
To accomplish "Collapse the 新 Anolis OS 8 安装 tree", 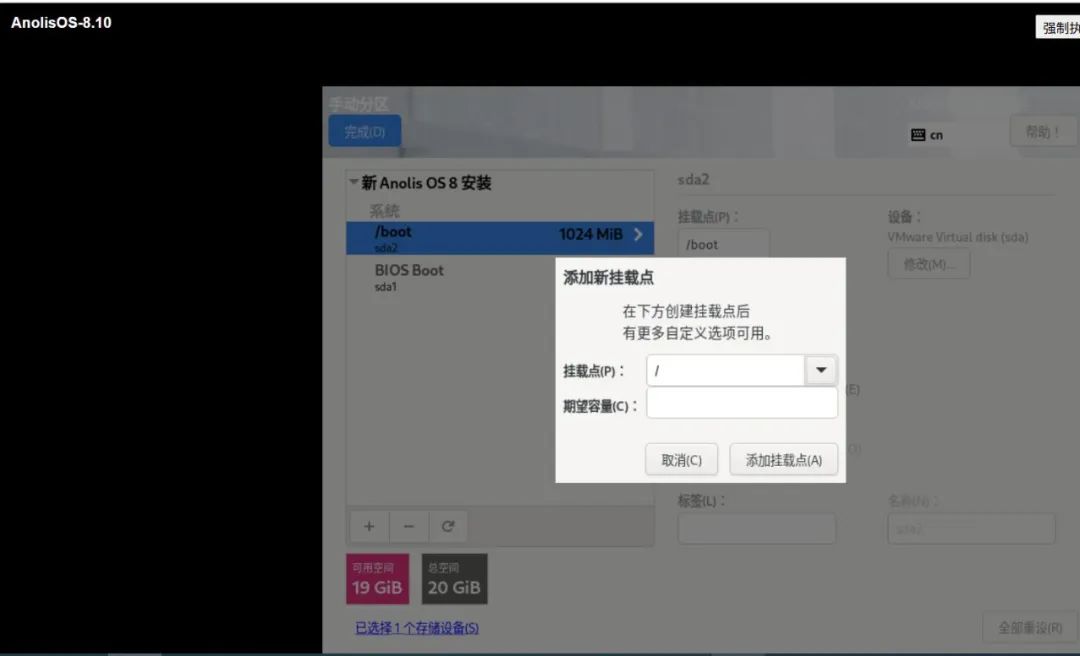I will pos(353,183).
